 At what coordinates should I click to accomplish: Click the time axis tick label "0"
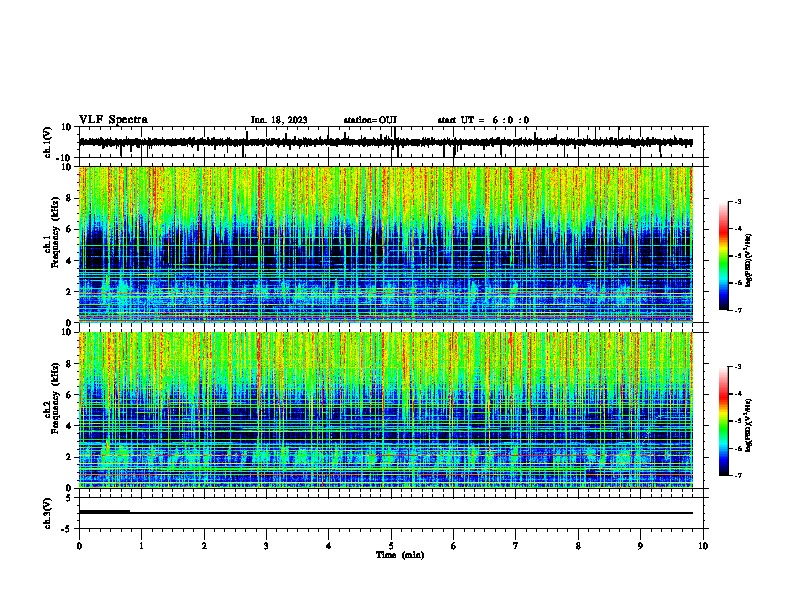[x=79, y=546]
